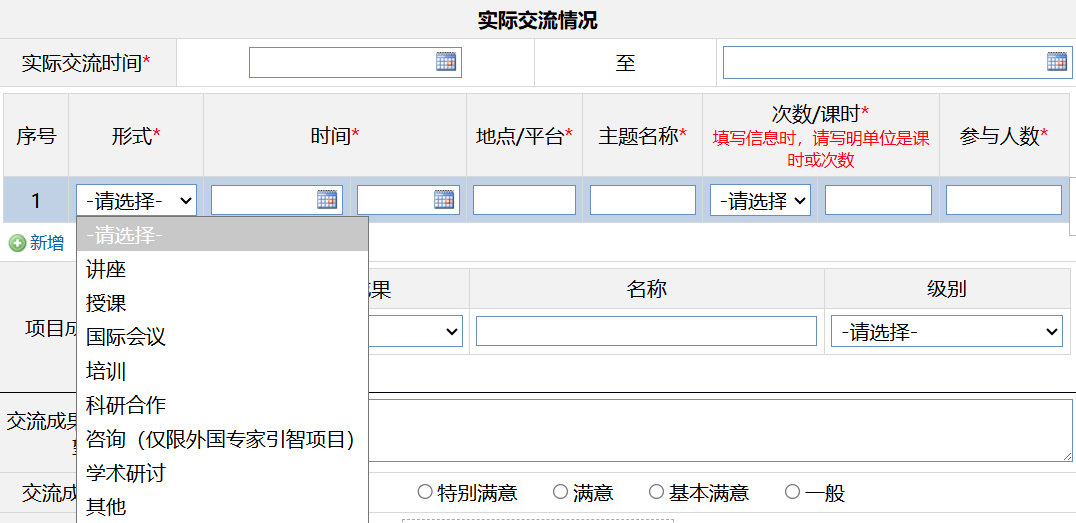Select the 一般 radio button
The image size is (1076, 523).
tap(792, 492)
